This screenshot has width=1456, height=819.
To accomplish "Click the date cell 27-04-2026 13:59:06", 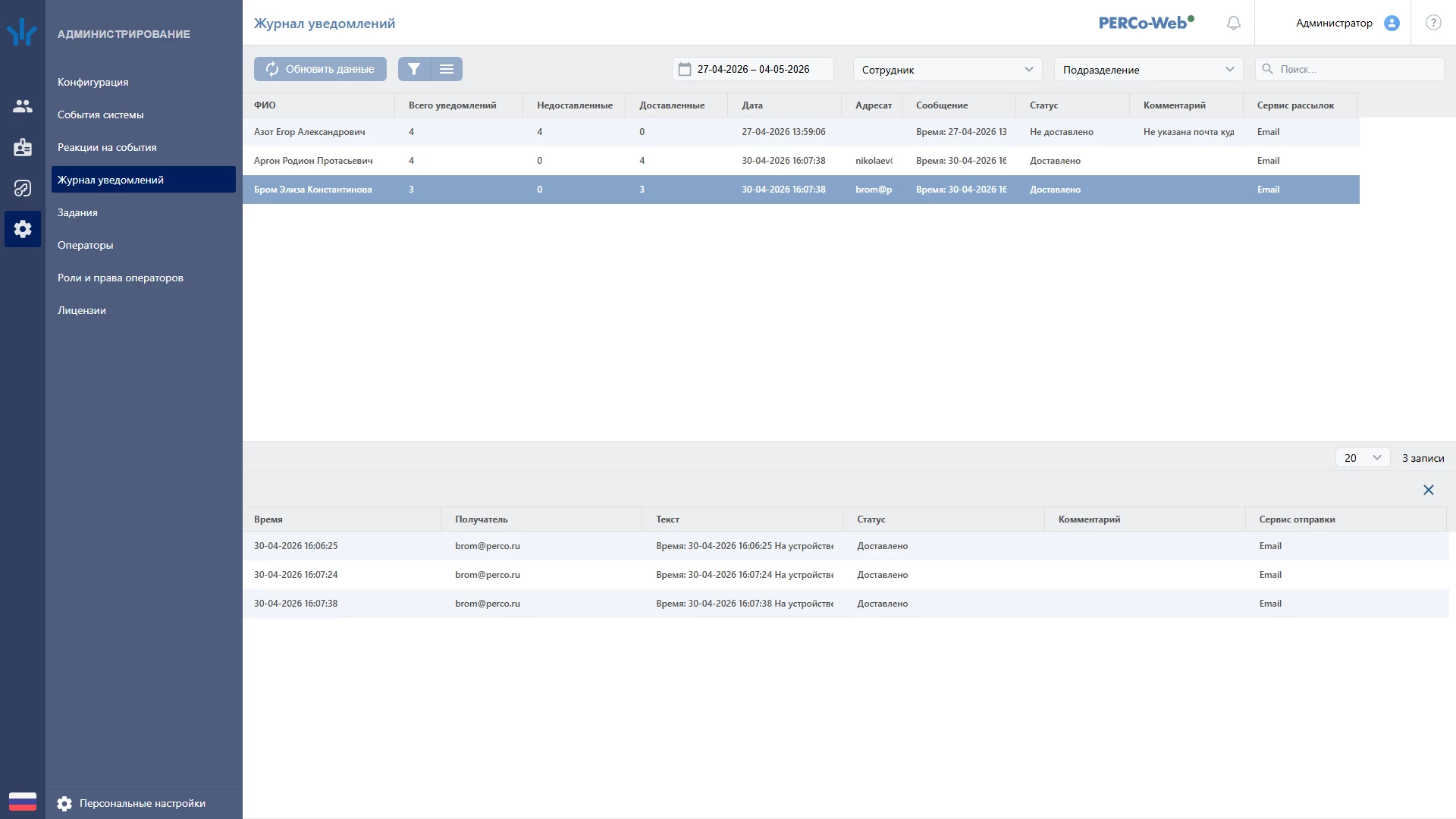I will point(783,132).
